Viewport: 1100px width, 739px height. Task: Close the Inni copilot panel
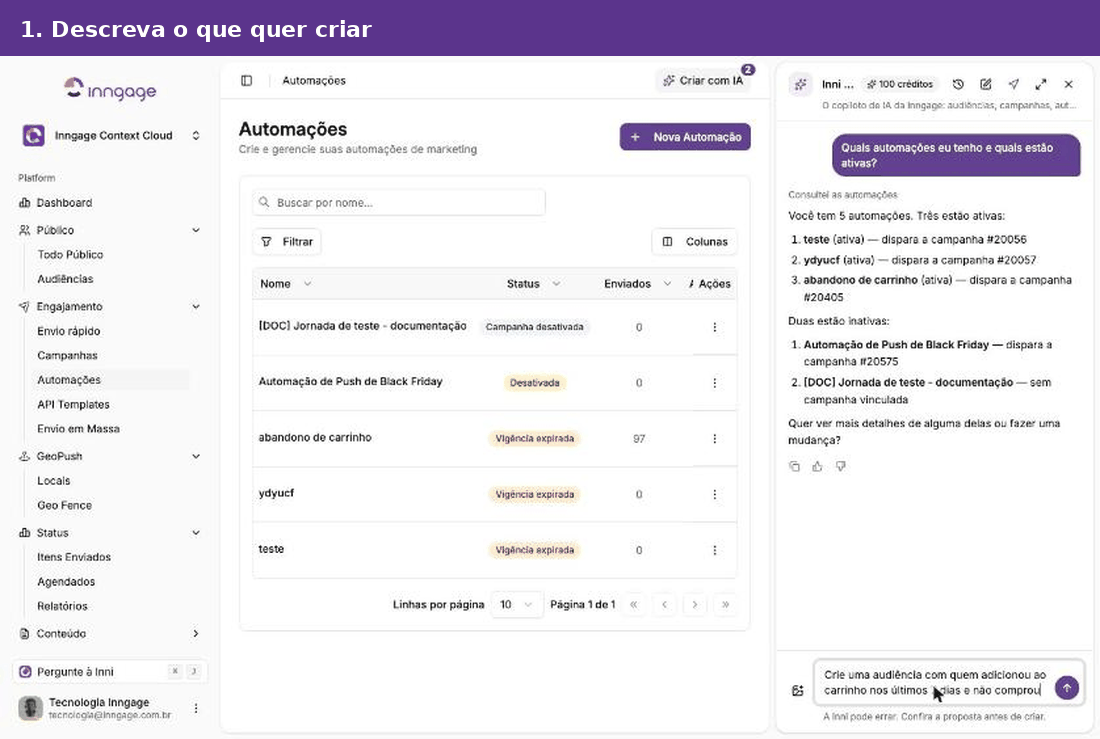1068,84
